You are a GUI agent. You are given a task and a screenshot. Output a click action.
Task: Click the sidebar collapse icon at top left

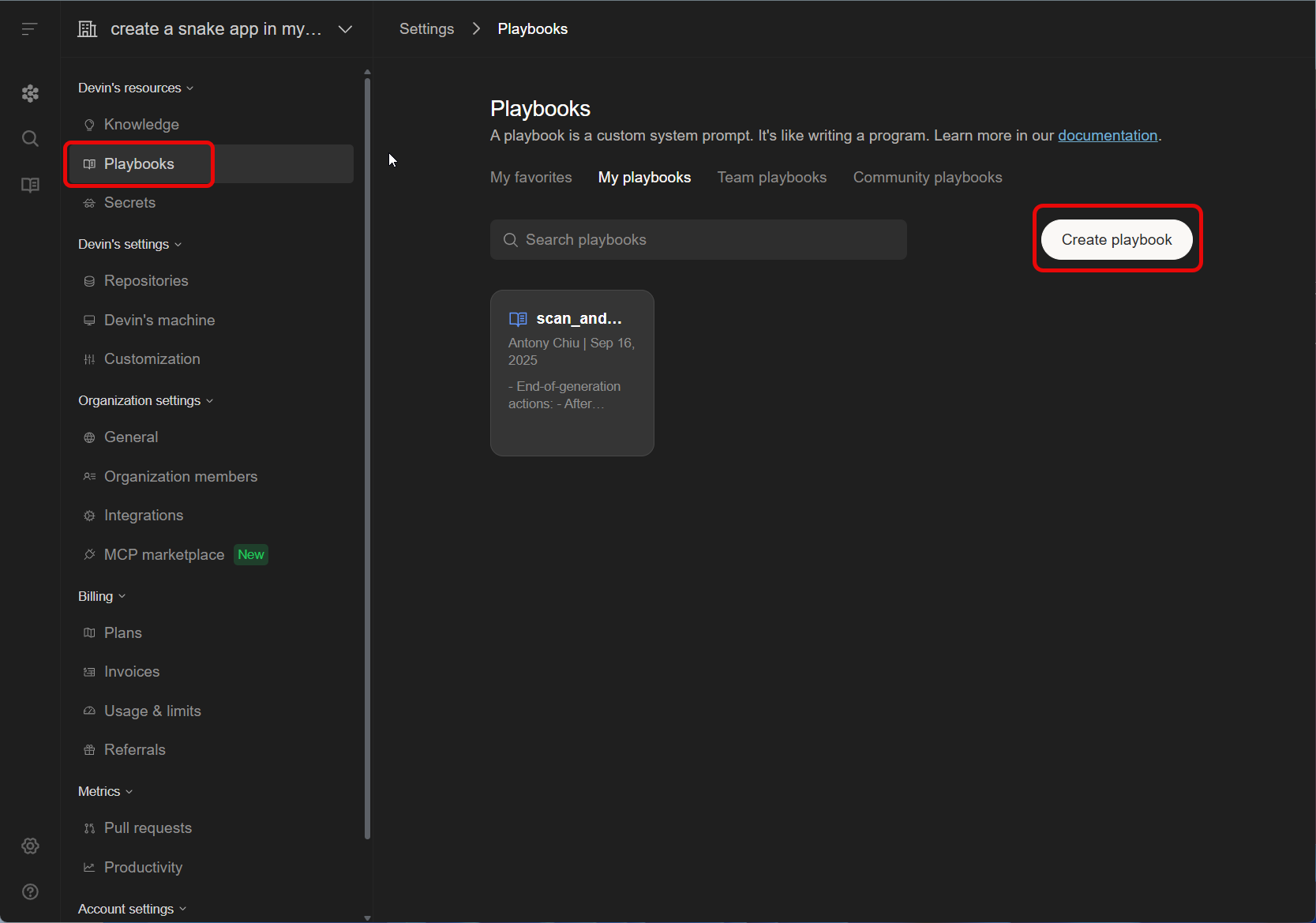click(x=29, y=29)
